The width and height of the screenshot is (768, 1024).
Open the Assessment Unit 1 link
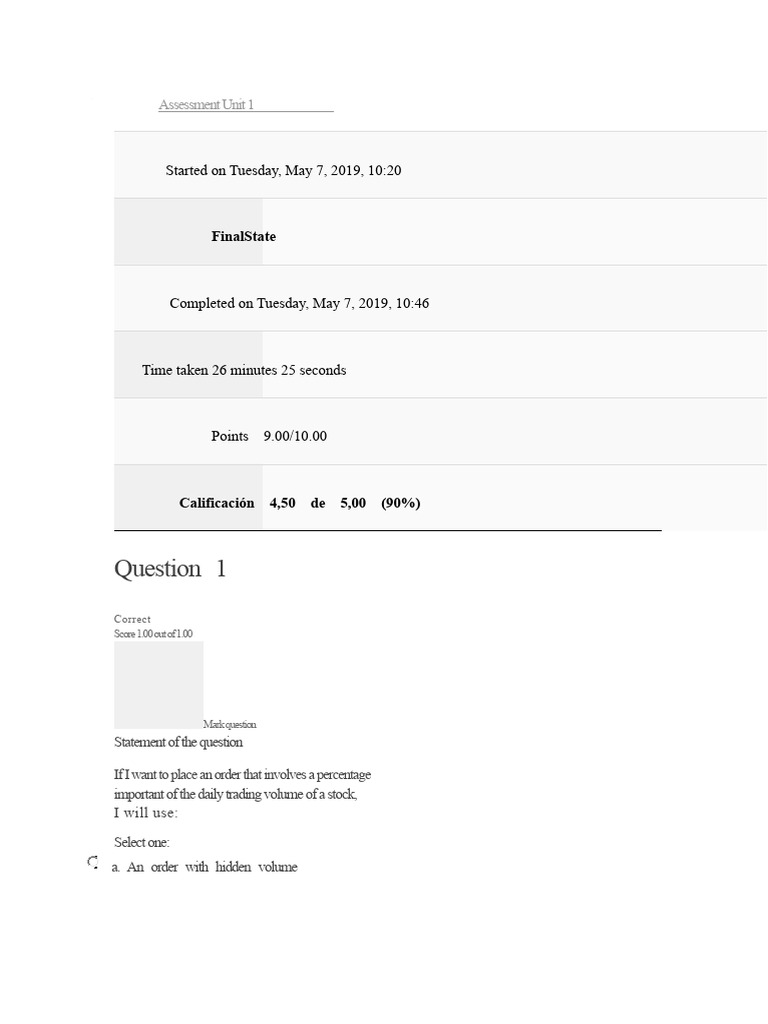[206, 104]
